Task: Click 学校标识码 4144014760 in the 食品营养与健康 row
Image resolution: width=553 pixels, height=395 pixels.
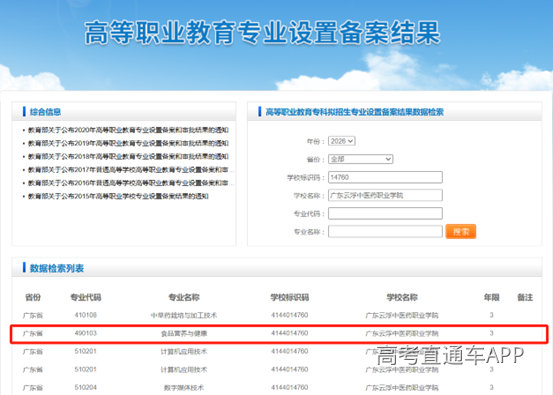Action: pyautogui.click(x=290, y=333)
